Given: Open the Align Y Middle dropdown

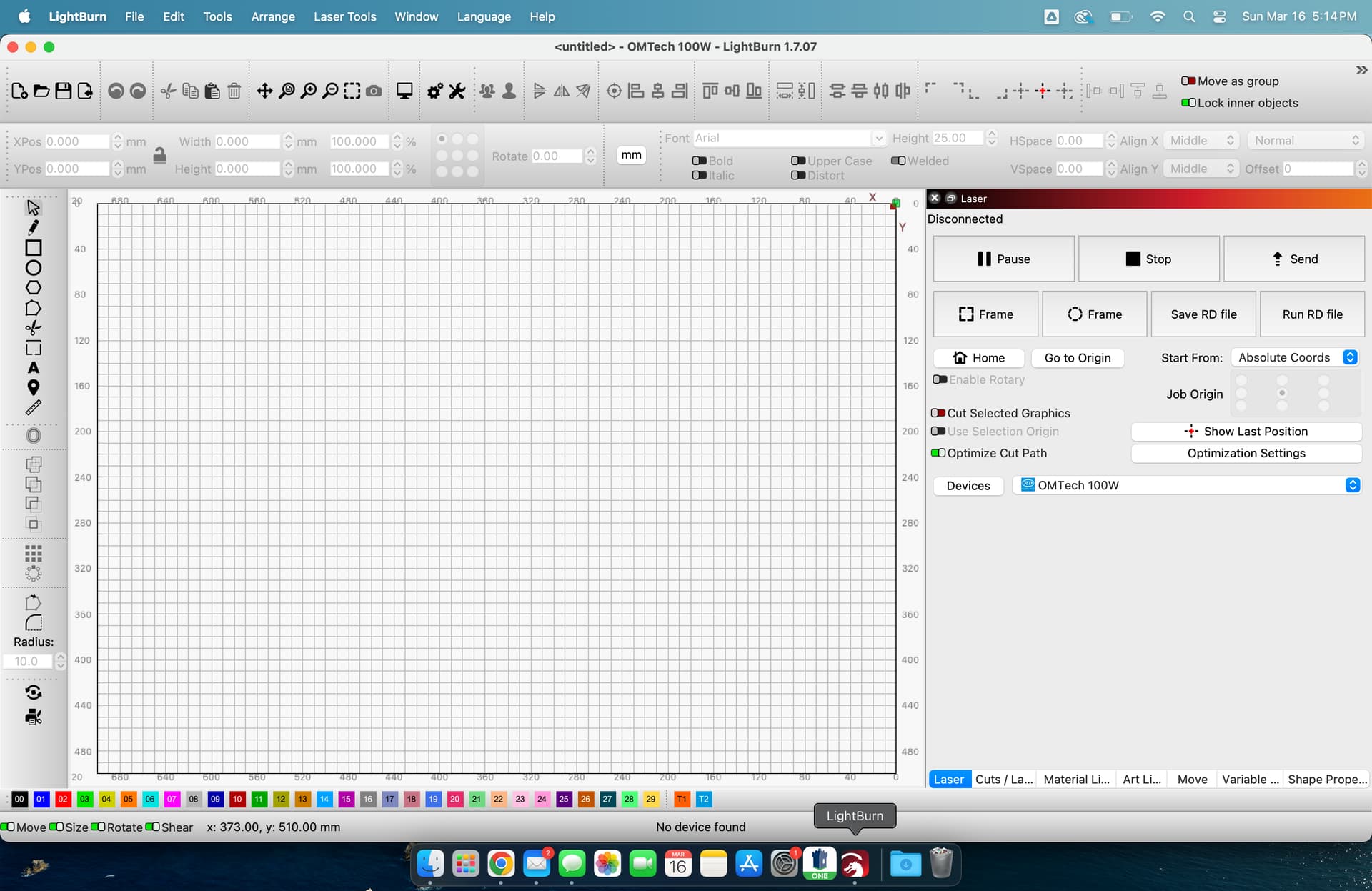Looking at the screenshot, I should pos(1200,169).
